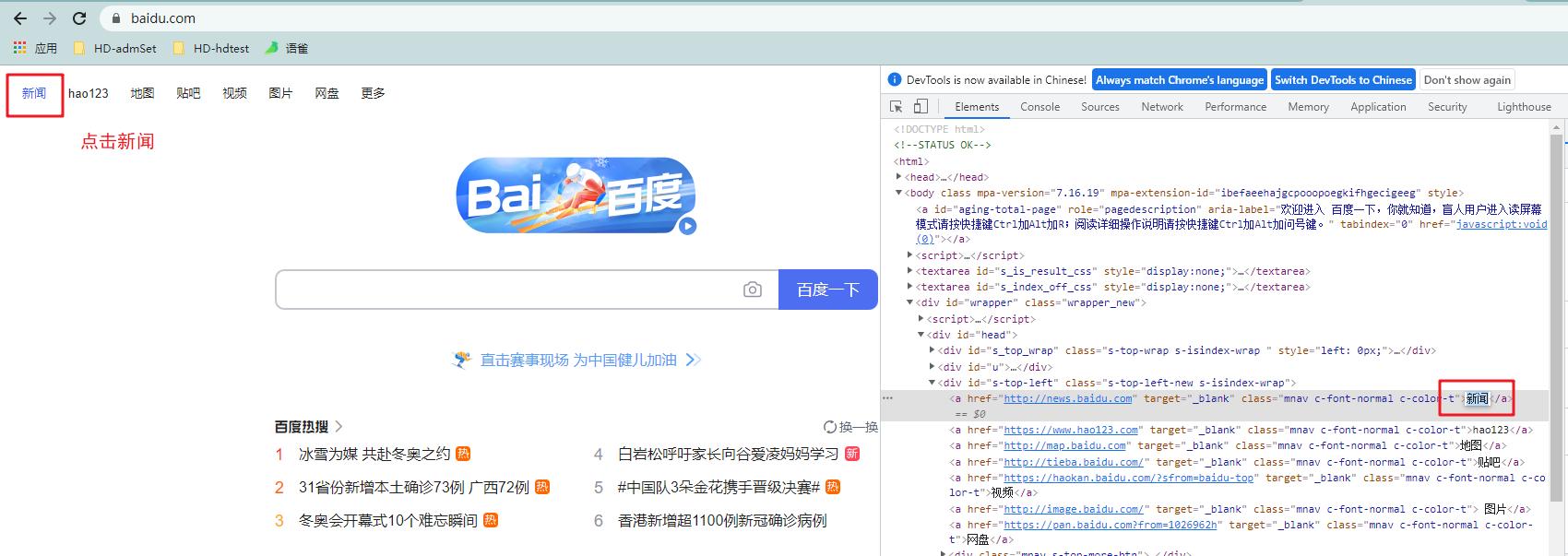Expand the s_index_off_css textarea node

coord(909,287)
